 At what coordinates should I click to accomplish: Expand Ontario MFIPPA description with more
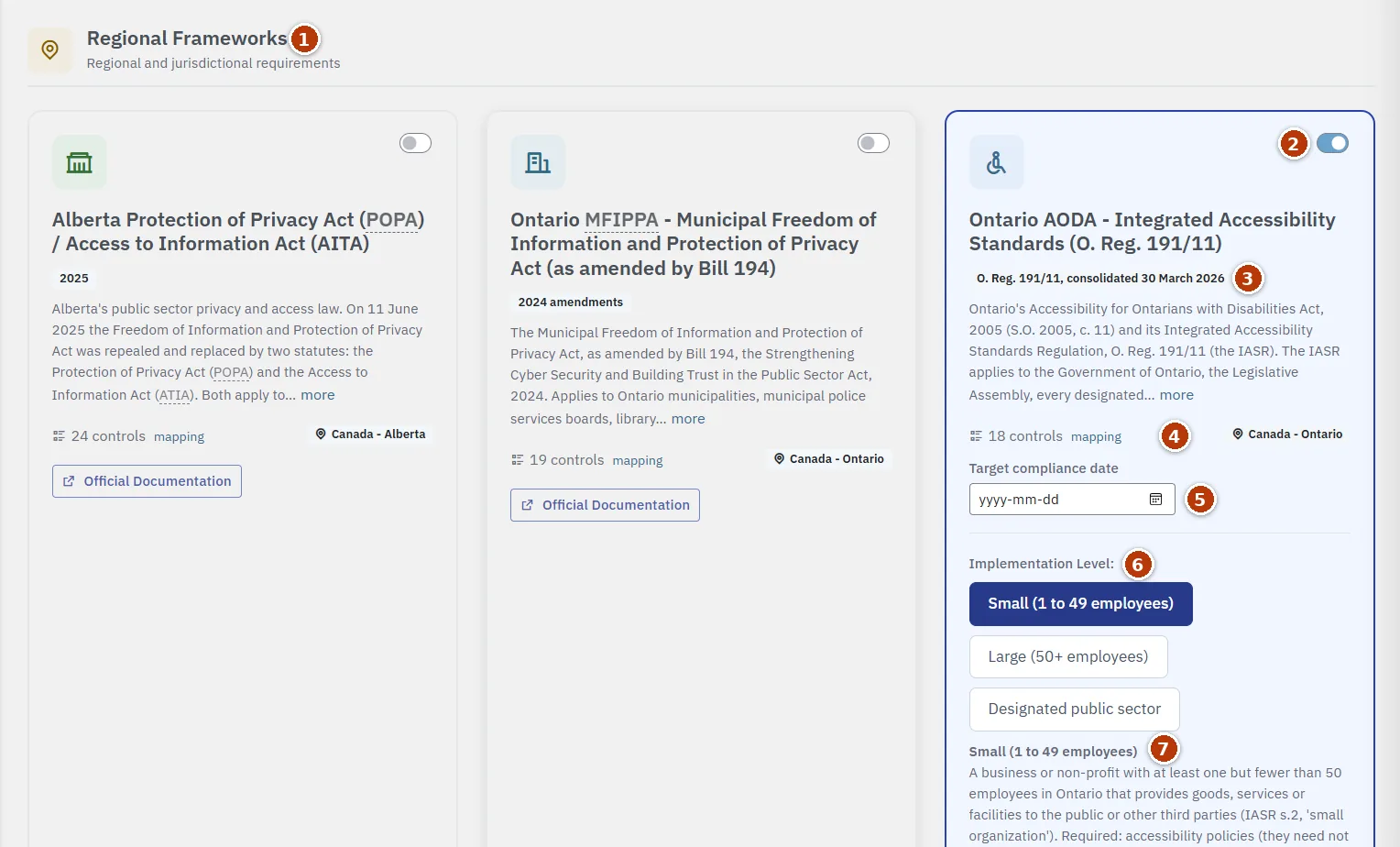pos(688,419)
